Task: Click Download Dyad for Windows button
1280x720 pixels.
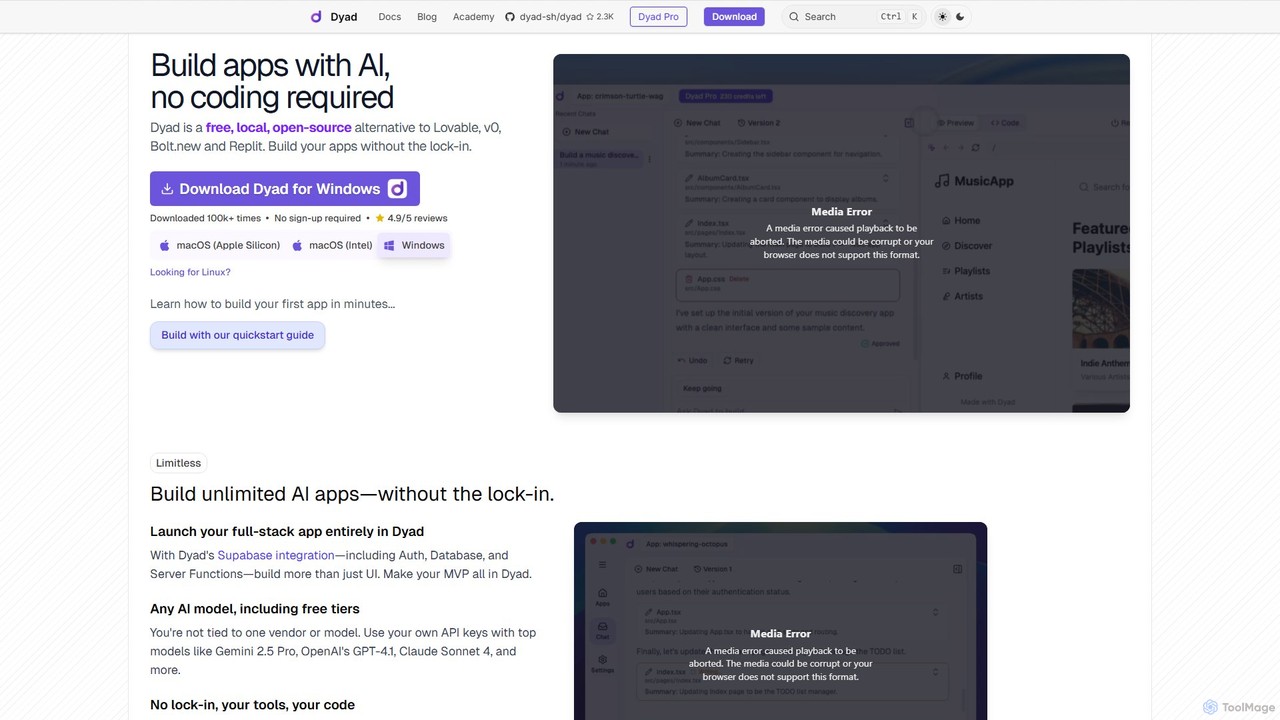Action: [x=285, y=189]
